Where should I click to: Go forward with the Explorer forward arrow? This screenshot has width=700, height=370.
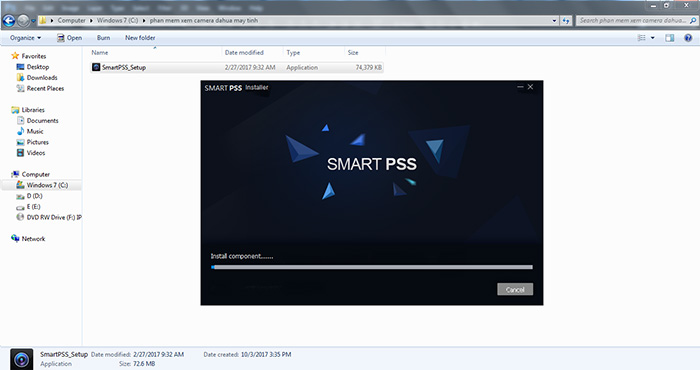click(23, 21)
